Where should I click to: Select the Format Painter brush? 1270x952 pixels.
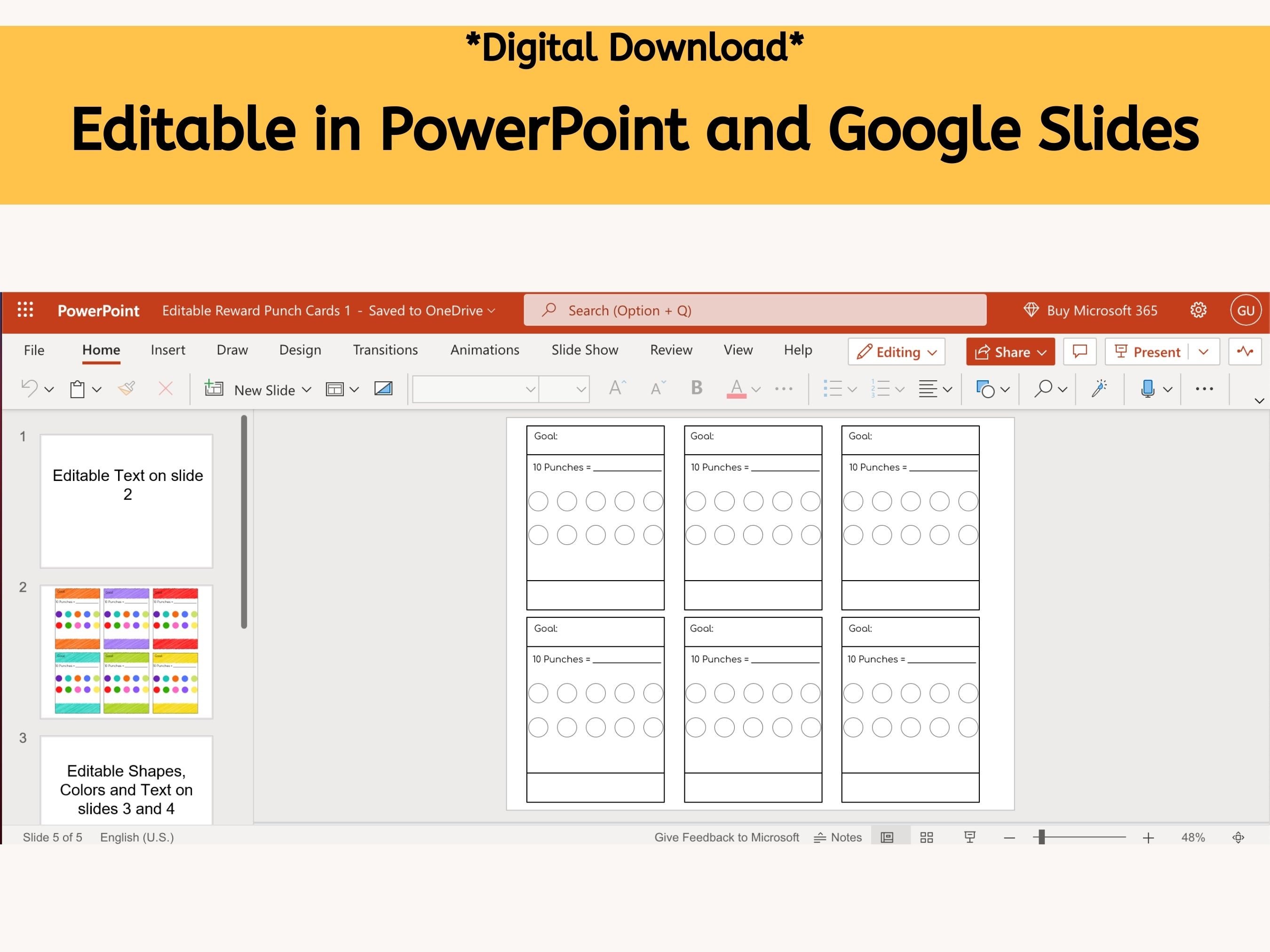pyautogui.click(x=127, y=388)
